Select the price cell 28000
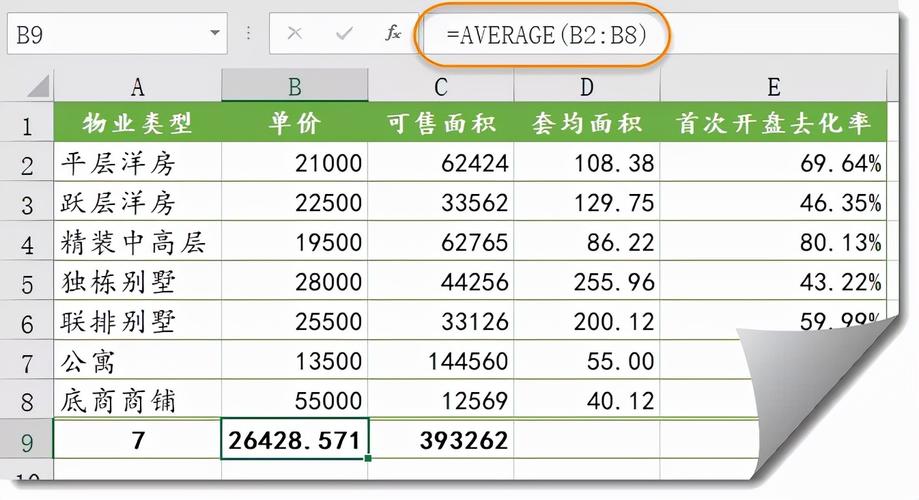 pos(295,281)
